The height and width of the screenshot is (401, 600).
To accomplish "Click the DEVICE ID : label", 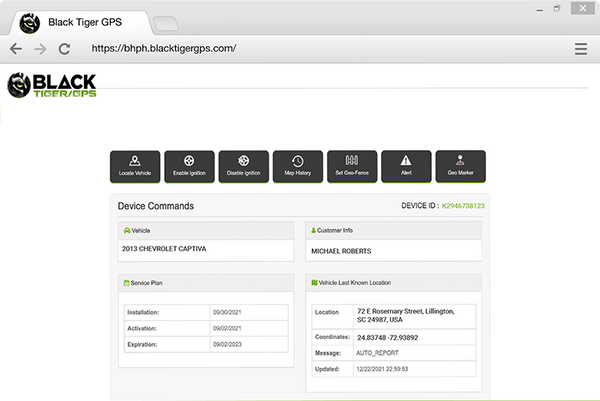I will pyautogui.click(x=420, y=206).
